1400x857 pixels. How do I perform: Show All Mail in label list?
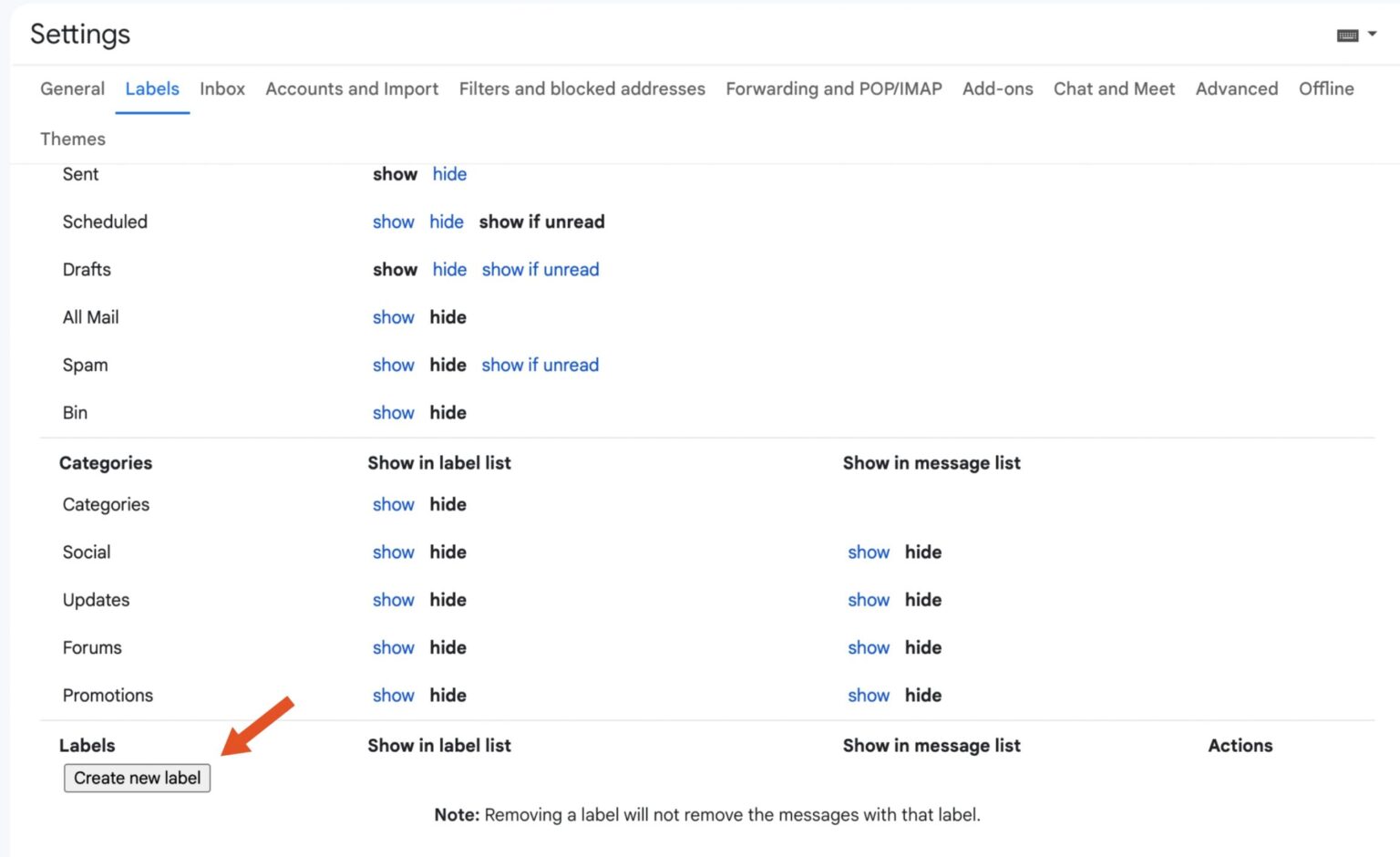tap(393, 316)
